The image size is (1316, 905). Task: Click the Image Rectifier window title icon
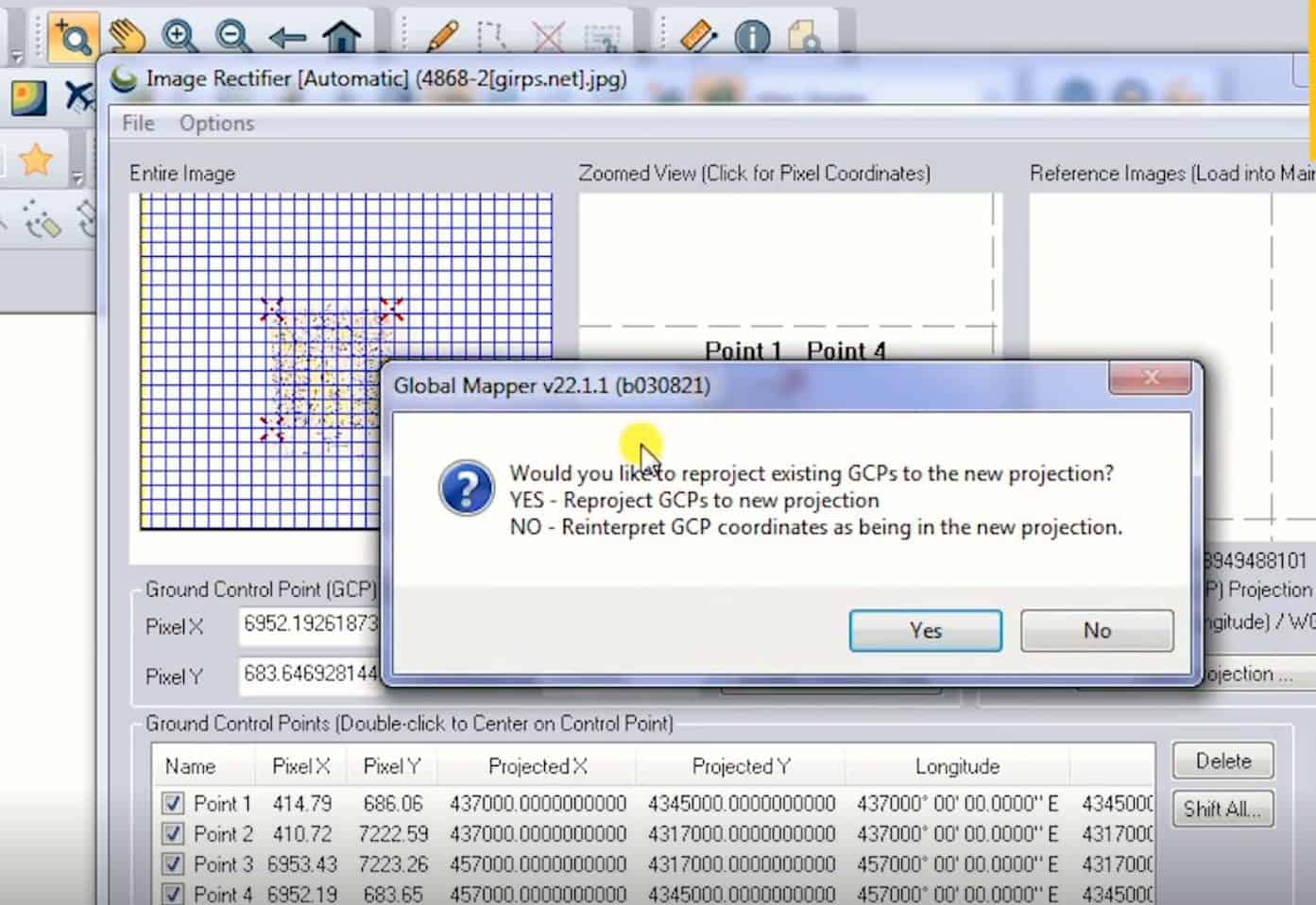123,79
